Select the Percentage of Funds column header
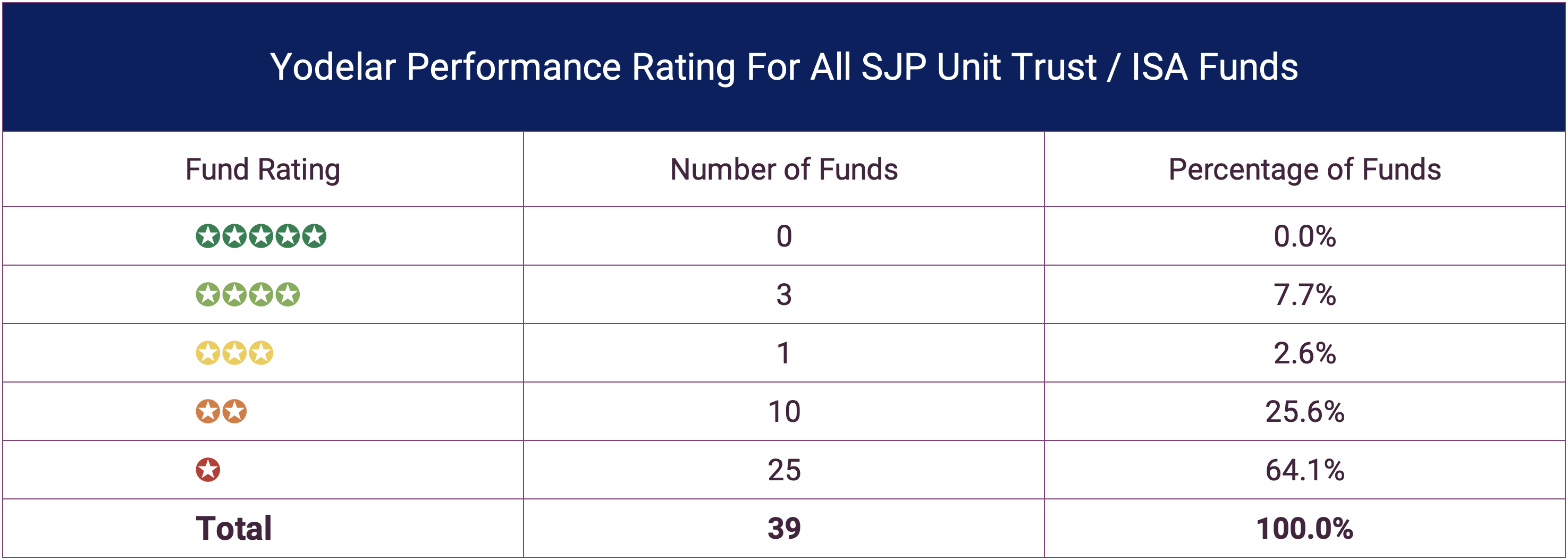The image size is (1568, 560). point(1304,169)
